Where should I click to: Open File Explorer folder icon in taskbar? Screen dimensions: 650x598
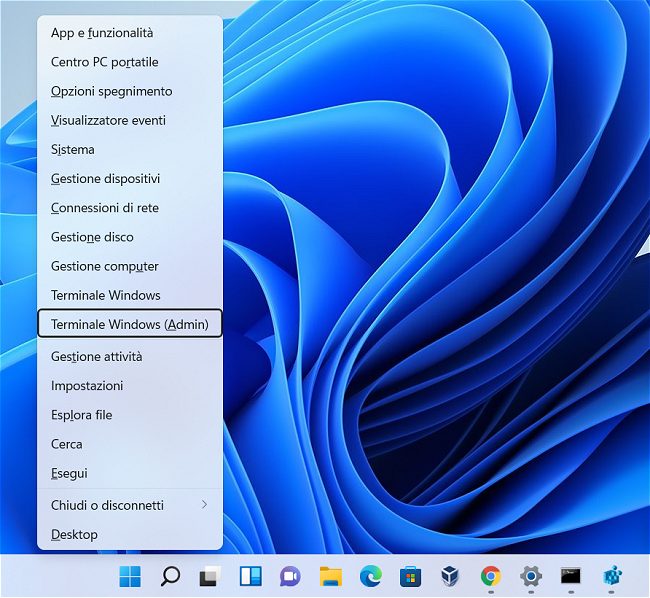330,576
